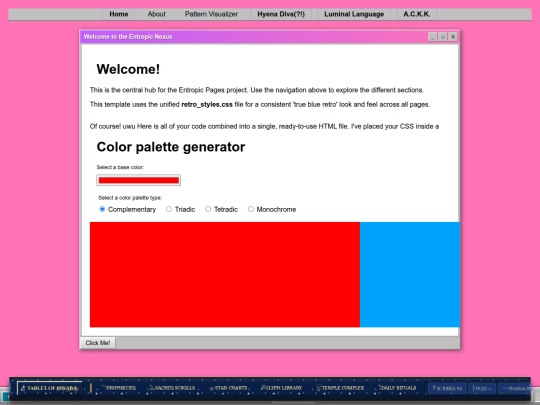Open Star Charts in the bottom bar
540x405 pixels.
(x=228, y=388)
